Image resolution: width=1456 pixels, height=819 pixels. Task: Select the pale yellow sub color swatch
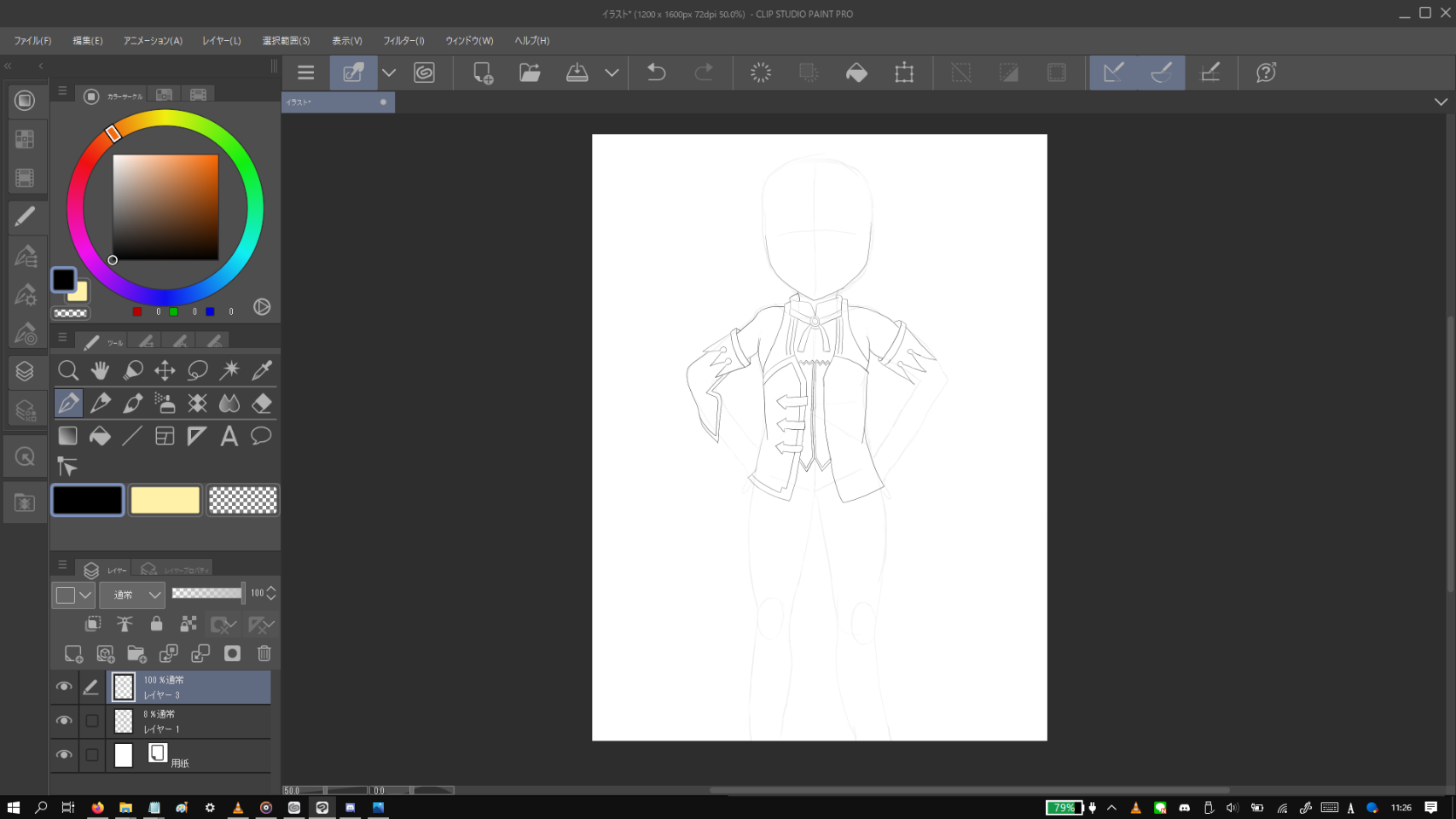[165, 501]
